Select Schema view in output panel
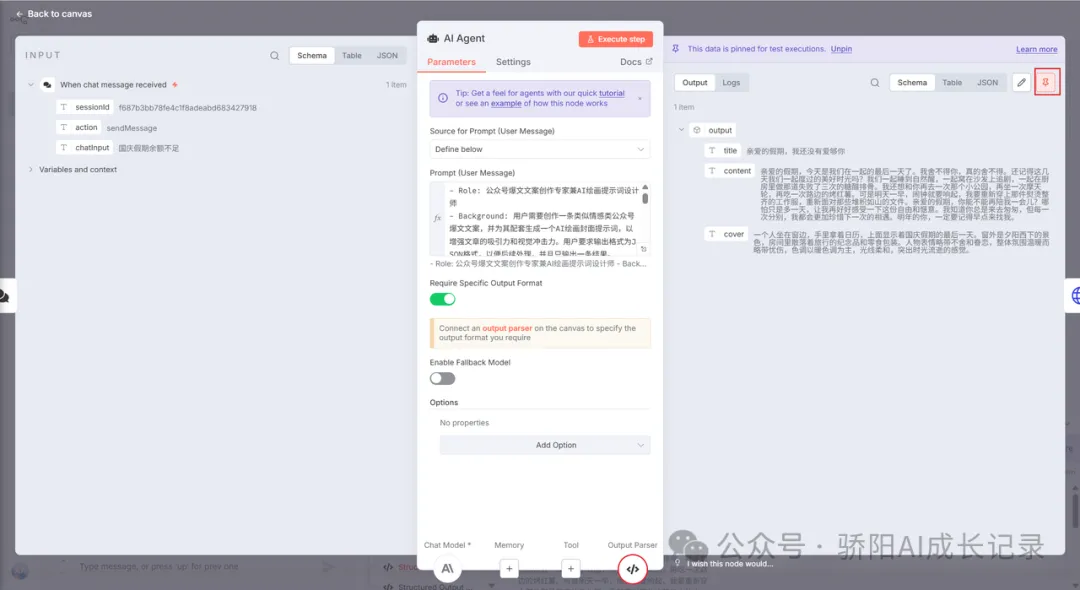Image resolution: width=1080 pixels, height=590 pixels. [912, 83]
